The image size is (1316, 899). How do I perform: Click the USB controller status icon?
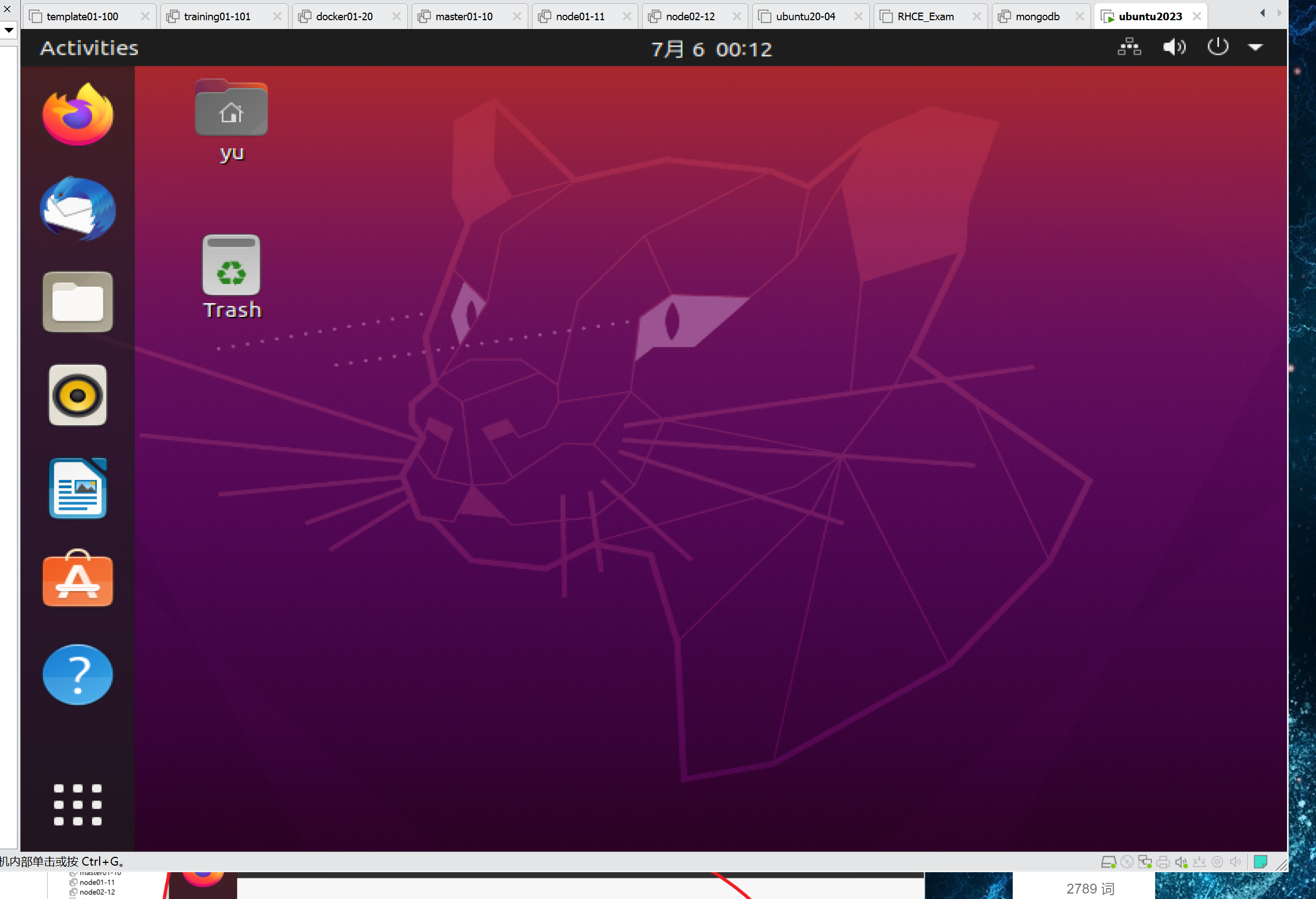tap(1199, 862)
